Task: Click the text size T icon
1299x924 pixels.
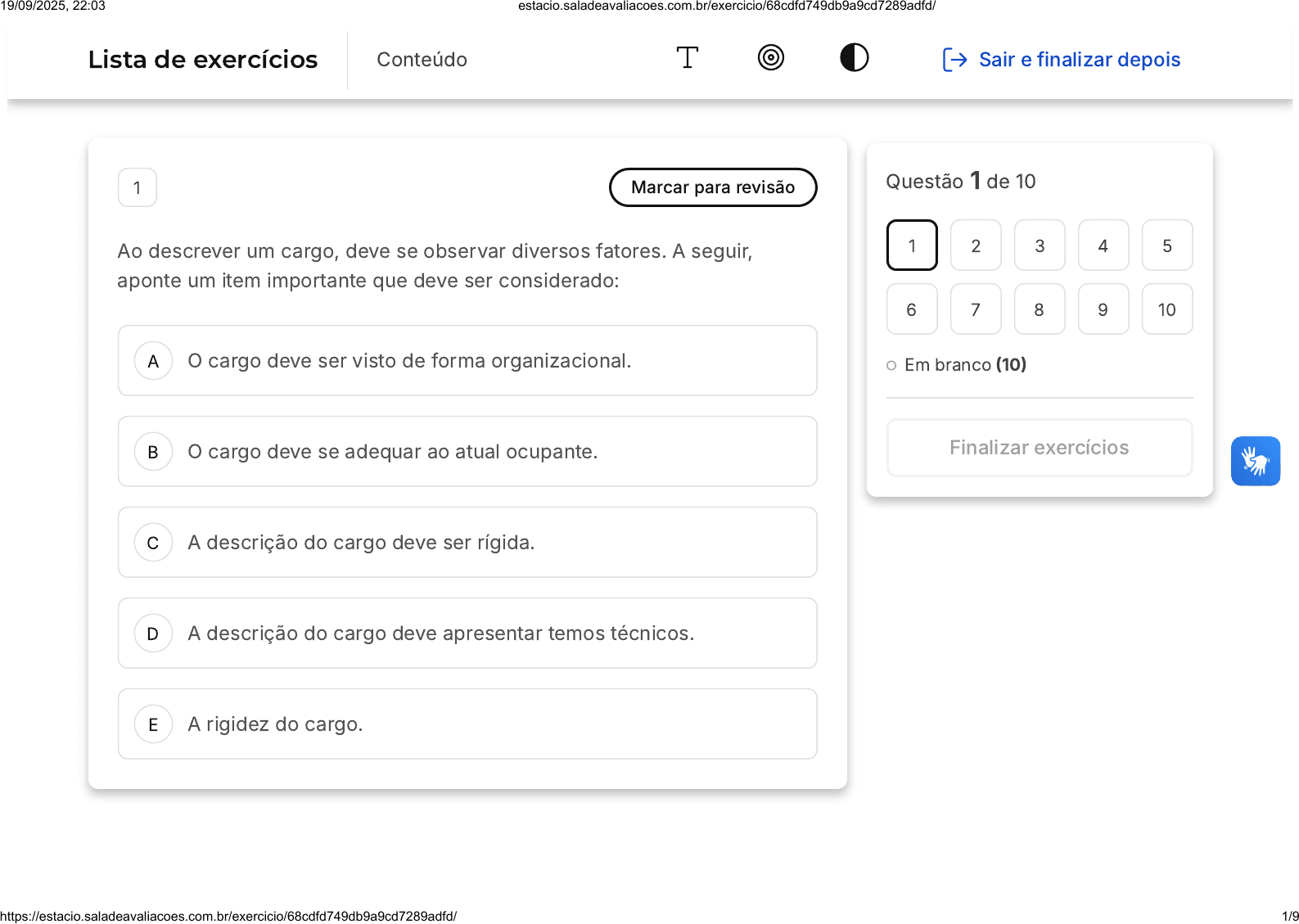Action: click(687, 58)
